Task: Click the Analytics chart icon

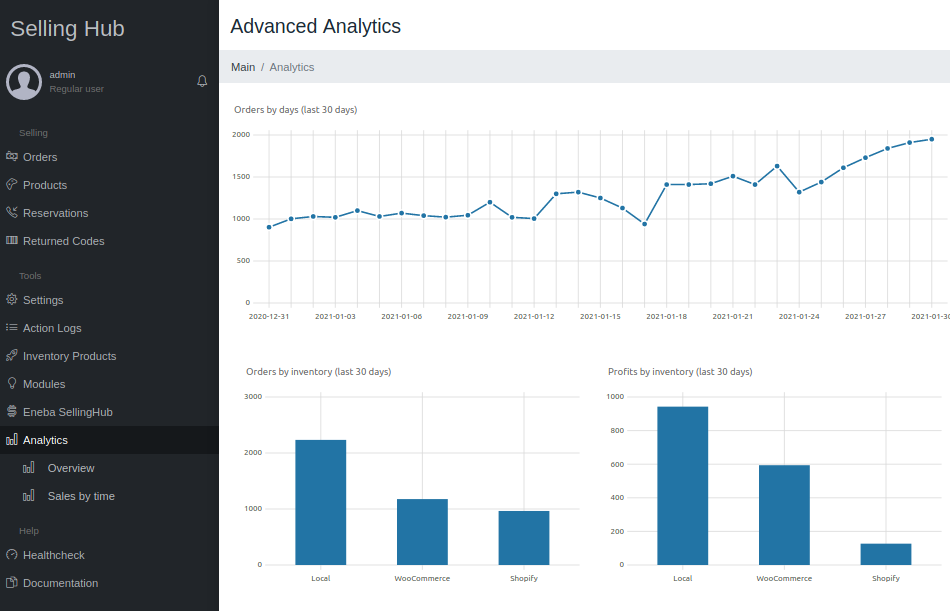Action: 12,439
